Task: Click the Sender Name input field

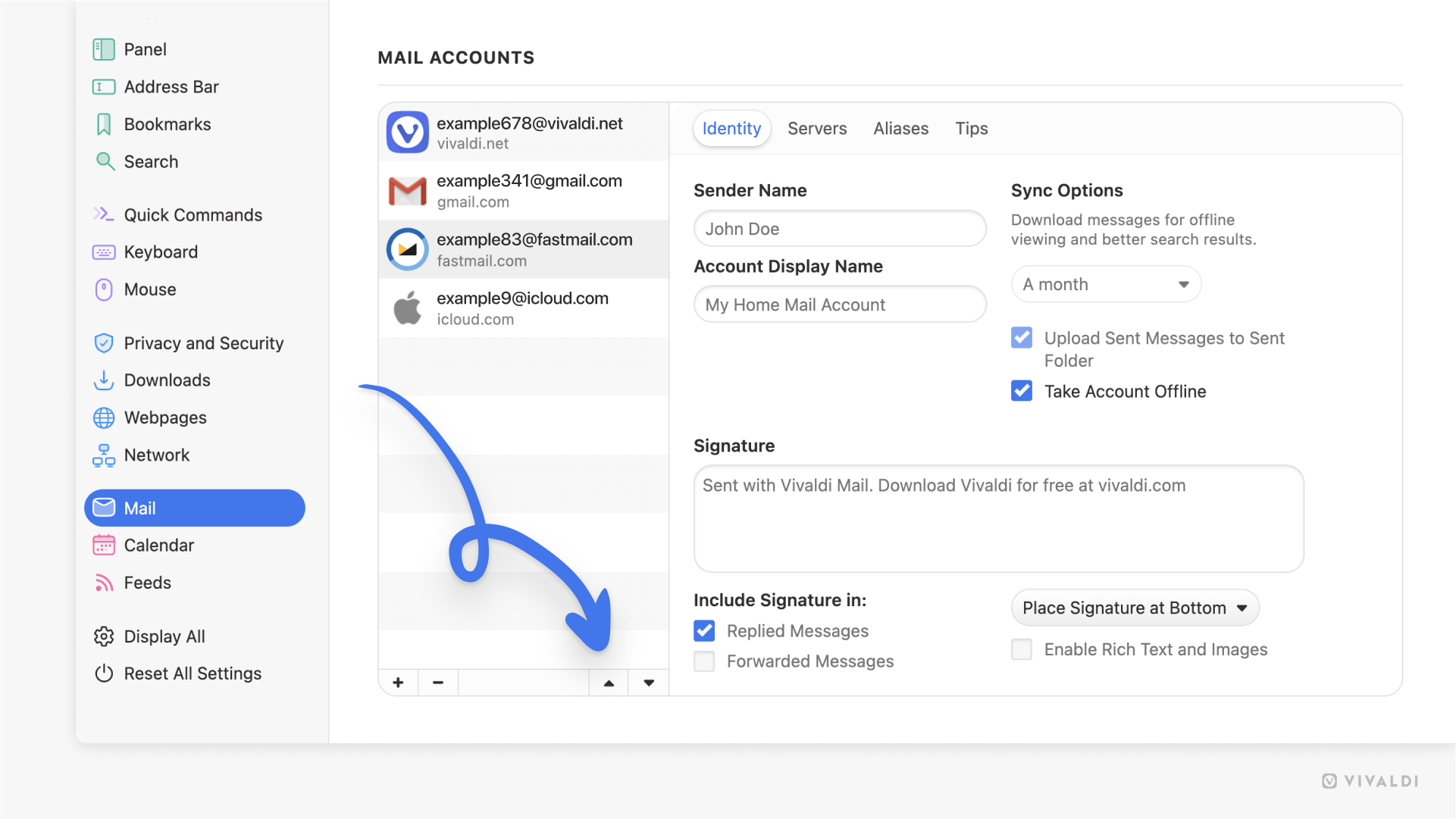Action: (840, 228)
